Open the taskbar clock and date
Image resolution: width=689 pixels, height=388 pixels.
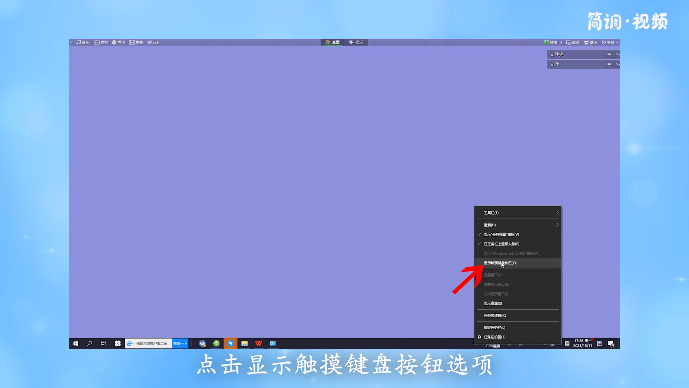pos(584,343)
